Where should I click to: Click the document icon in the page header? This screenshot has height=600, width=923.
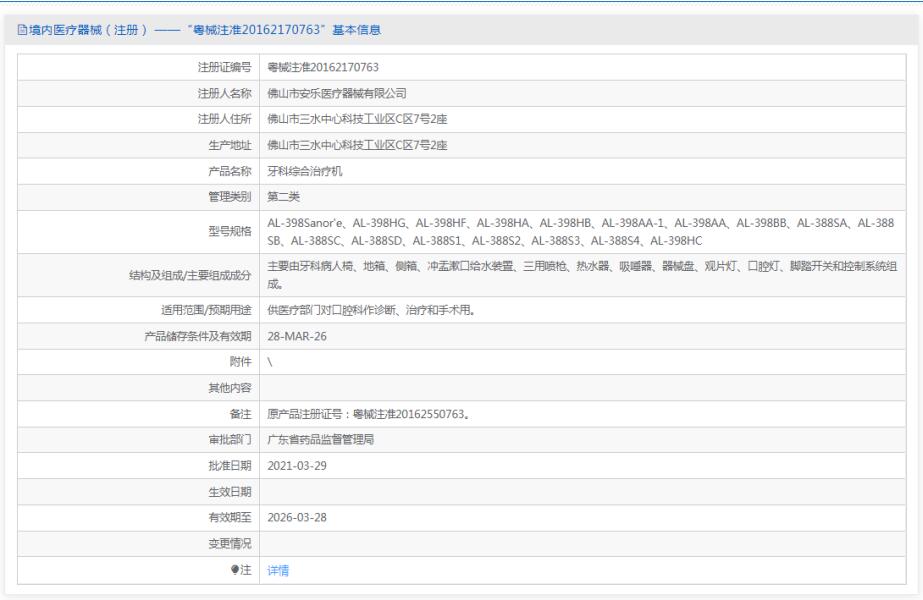9,30
